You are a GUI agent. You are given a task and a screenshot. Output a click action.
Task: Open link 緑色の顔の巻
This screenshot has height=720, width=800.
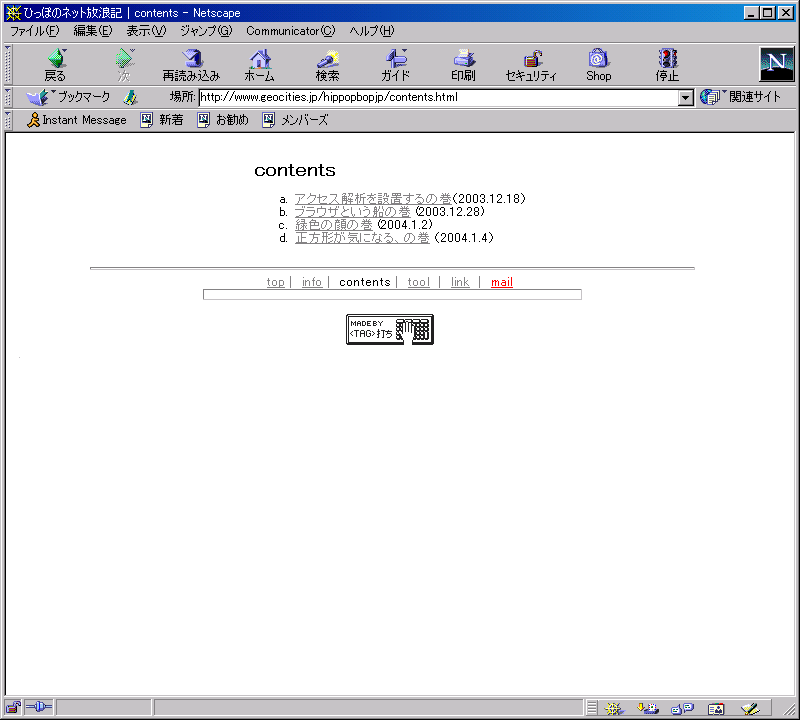(x=334, y=225)
